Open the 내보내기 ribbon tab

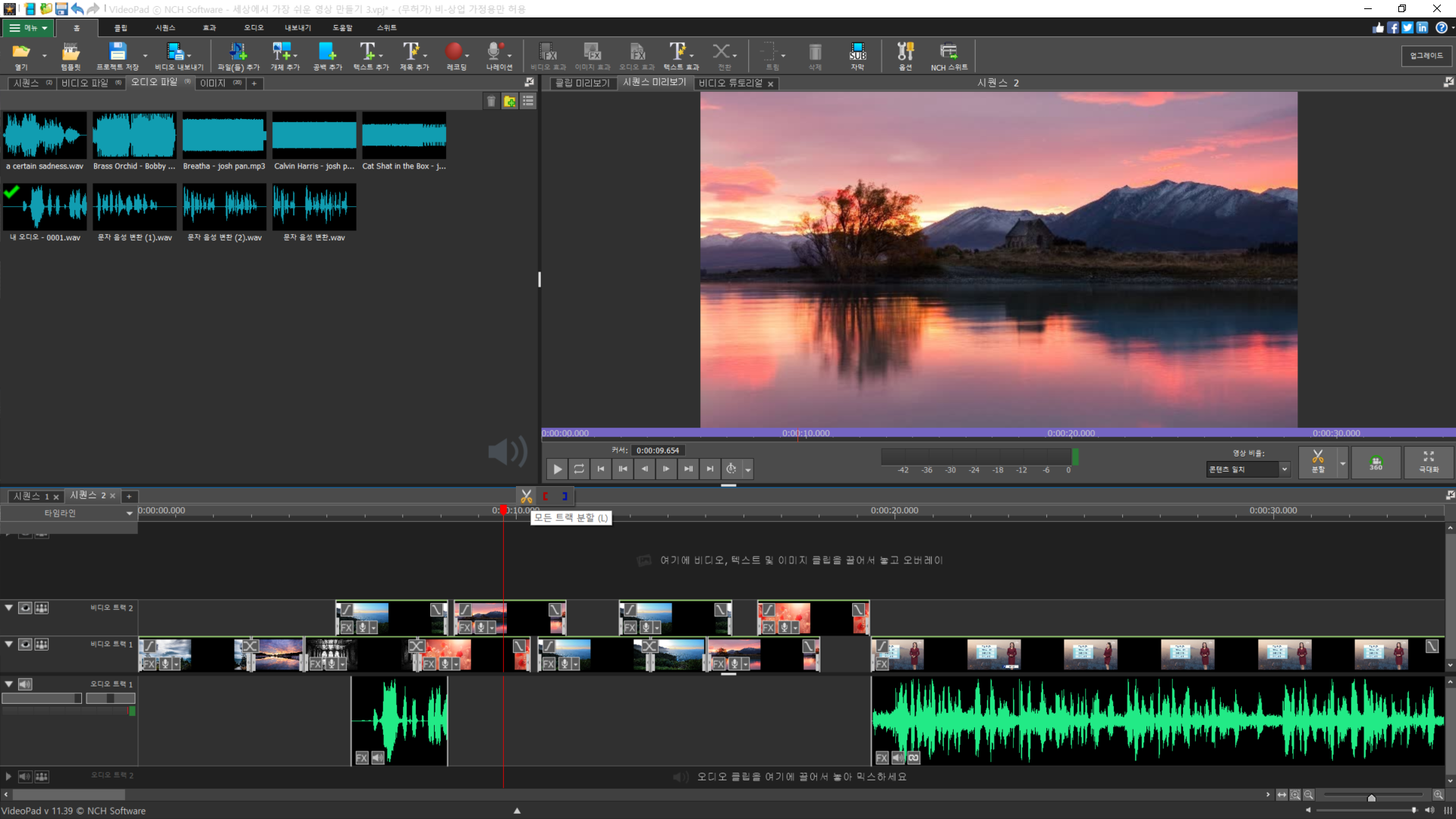298,28
